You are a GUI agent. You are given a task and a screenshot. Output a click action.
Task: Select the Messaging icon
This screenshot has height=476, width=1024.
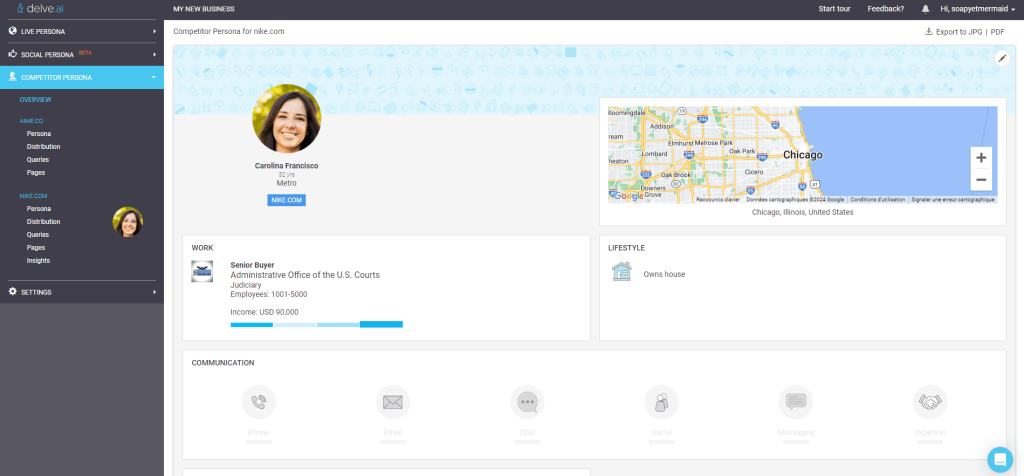[x=796, y=402]
